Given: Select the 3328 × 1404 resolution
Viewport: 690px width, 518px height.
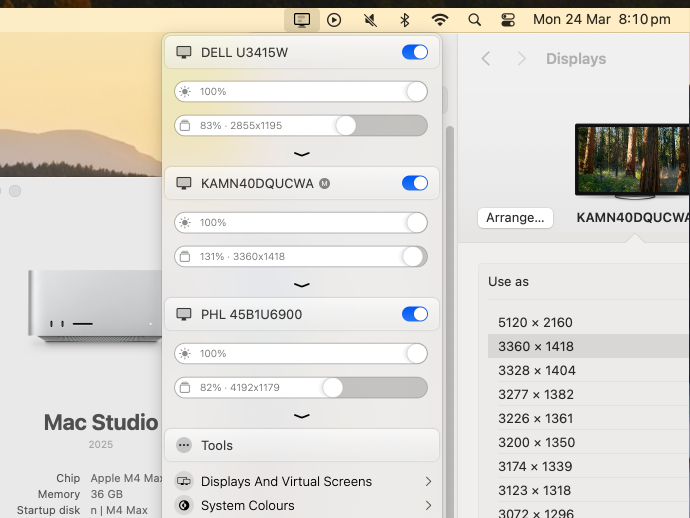Looking at the screenshot, I should pos(589,370).
